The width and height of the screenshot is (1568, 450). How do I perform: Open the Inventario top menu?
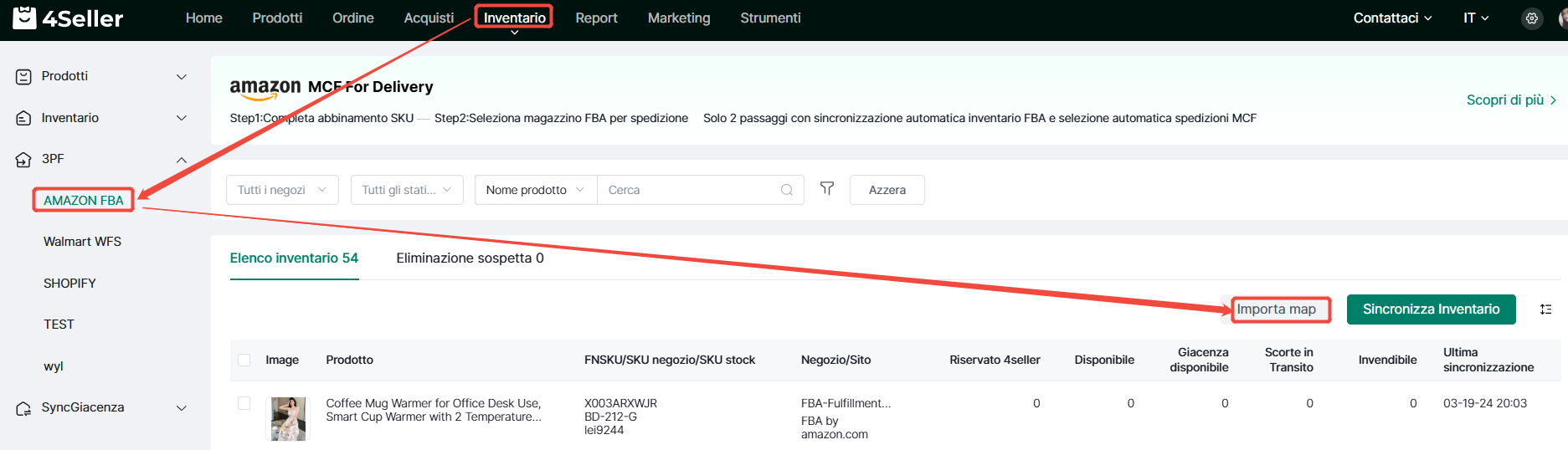click(x=514, y=18)
